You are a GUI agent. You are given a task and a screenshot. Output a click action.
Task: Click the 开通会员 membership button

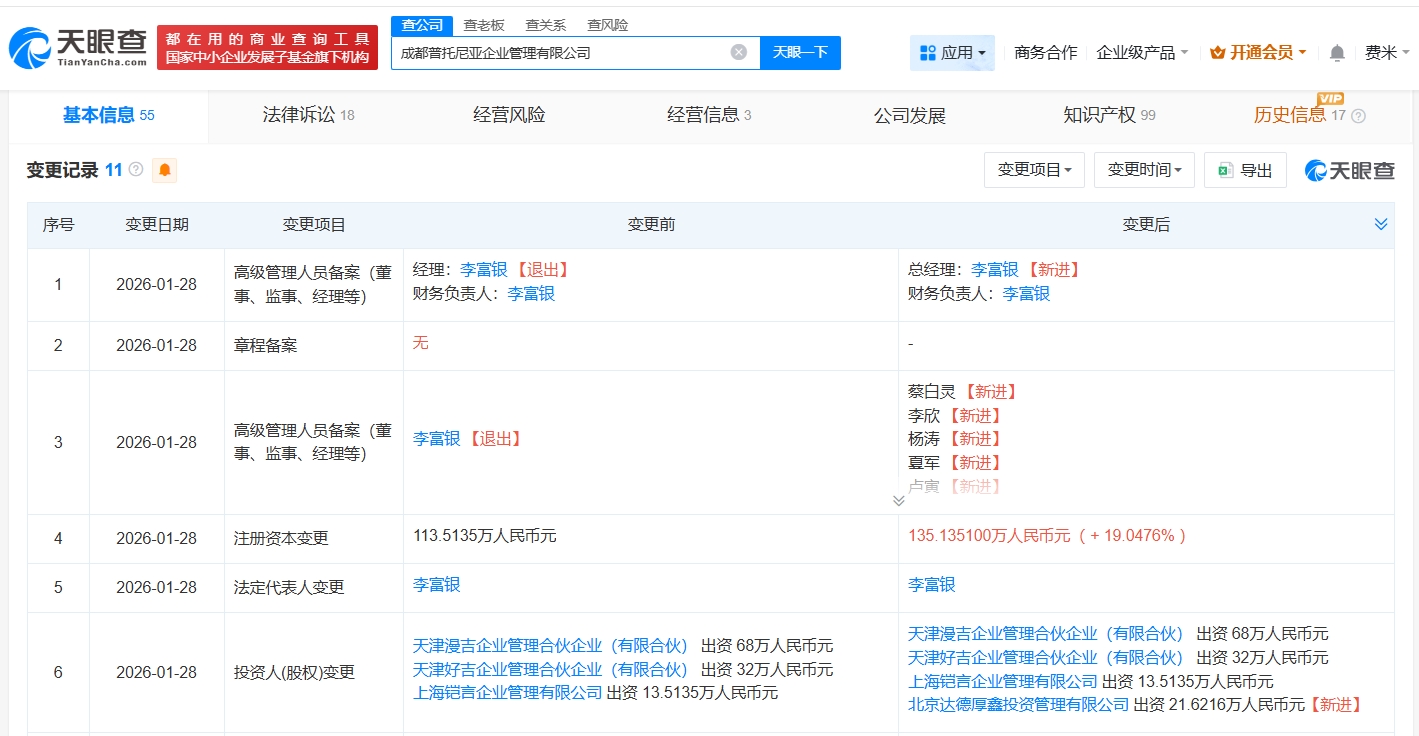(1258, 52)
